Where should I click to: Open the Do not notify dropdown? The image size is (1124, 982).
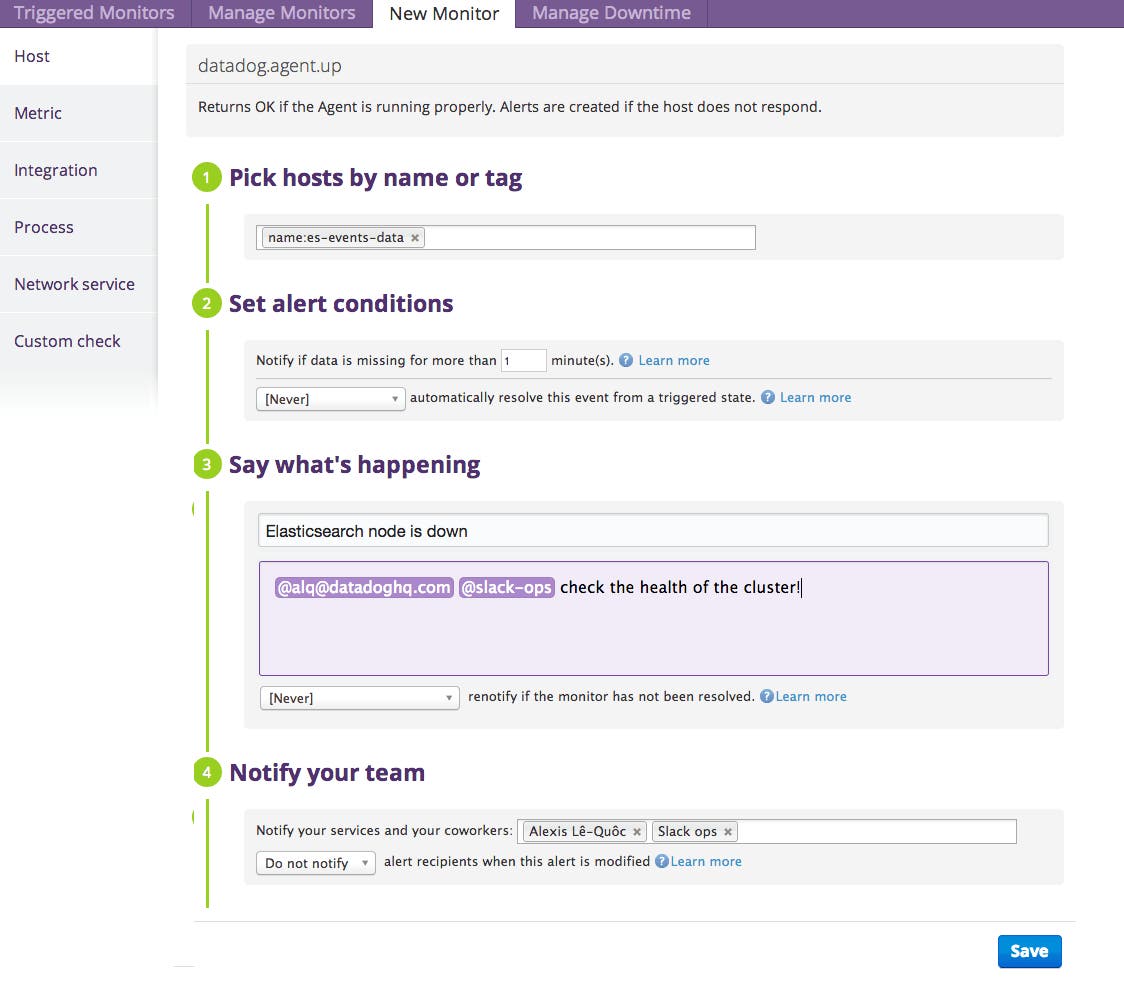(315, 861)
